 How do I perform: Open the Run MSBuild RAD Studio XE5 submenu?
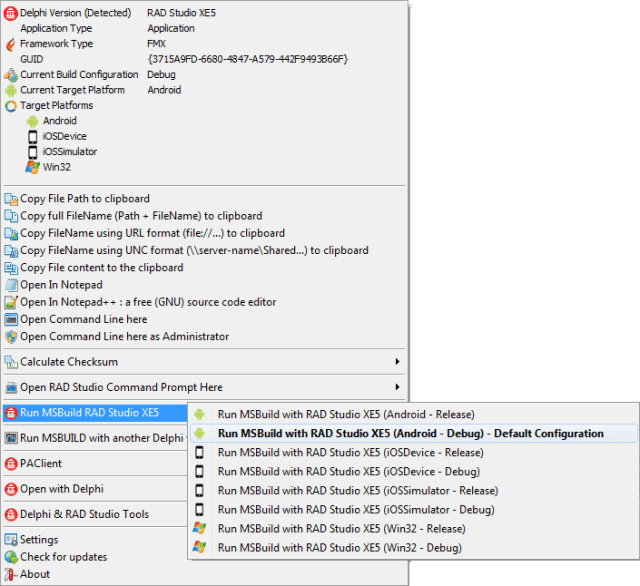coord(95,413)
